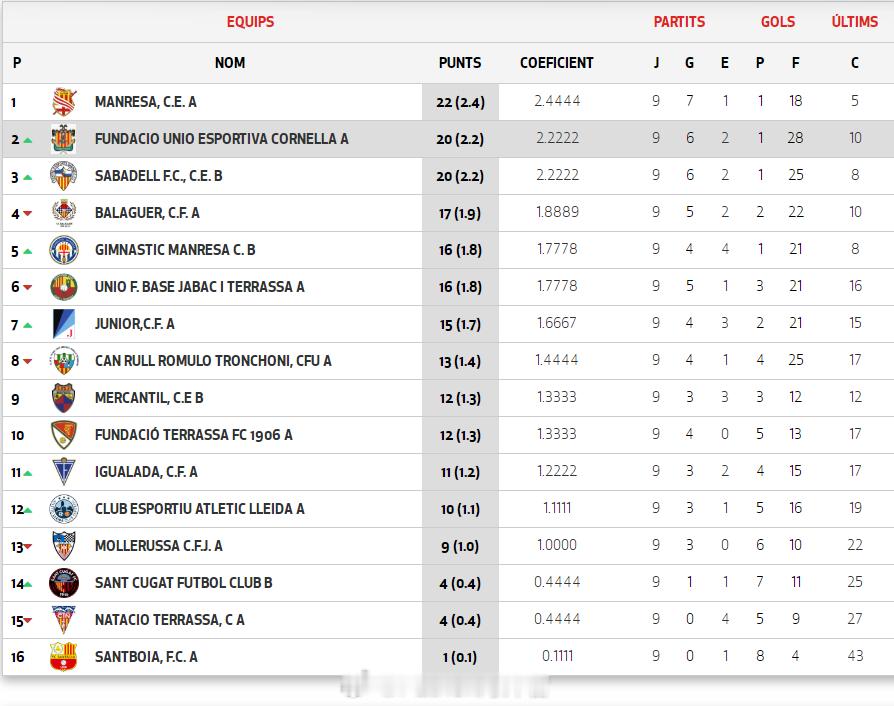894x706 pixels.
Task: Click the Santboia F.C. A crest
Action: (x=63, y=657)
